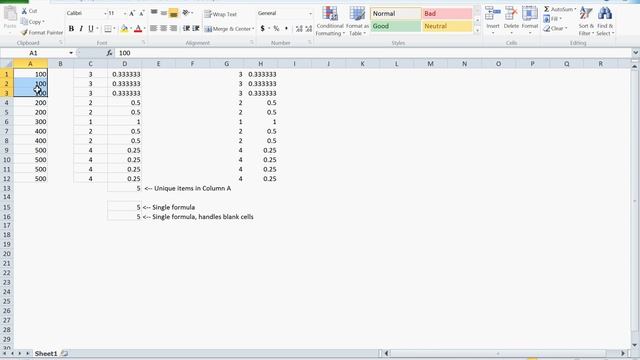Screen dimensions: 640x360
Task: Open Sort & Filter menu
Action: [x=586, y=20]
